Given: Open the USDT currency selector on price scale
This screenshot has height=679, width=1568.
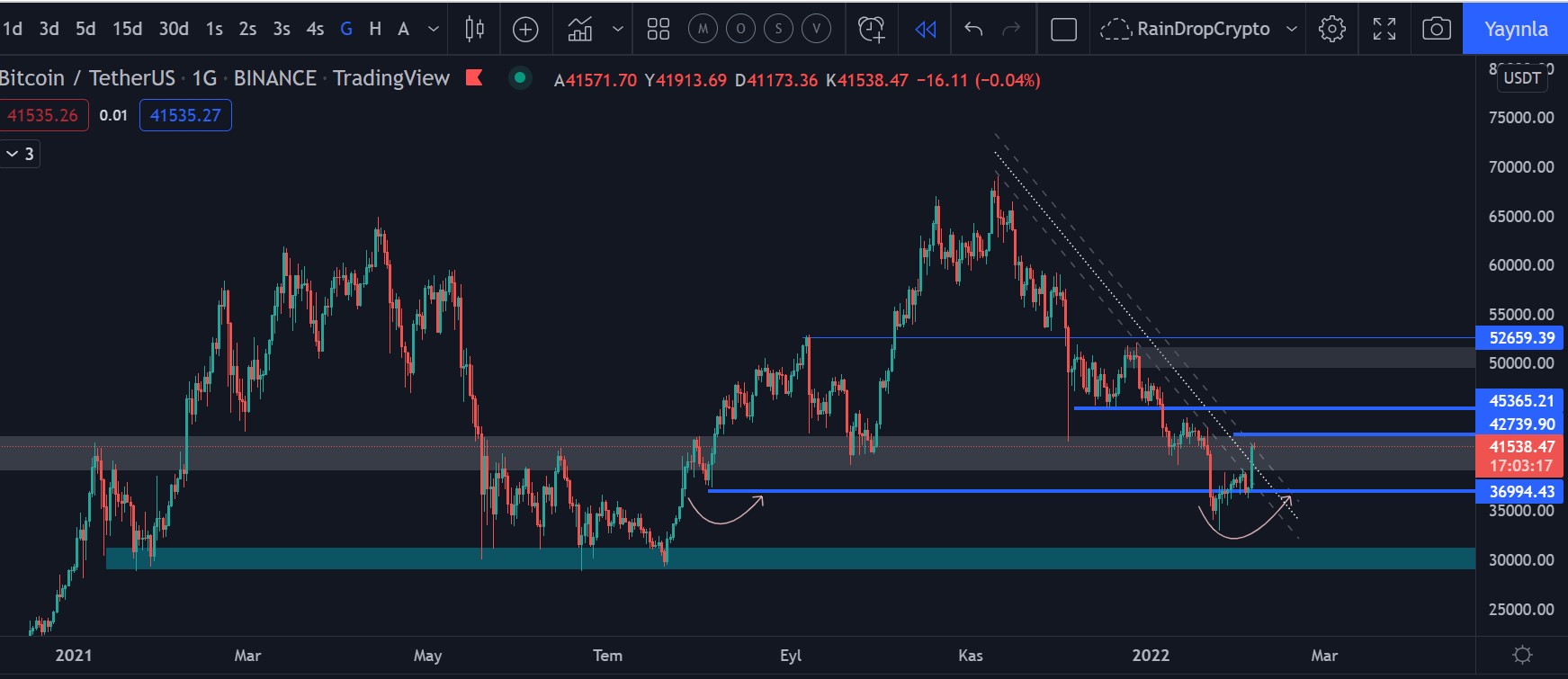Looking at the screenshot, I should click(x=1522, y=78).
